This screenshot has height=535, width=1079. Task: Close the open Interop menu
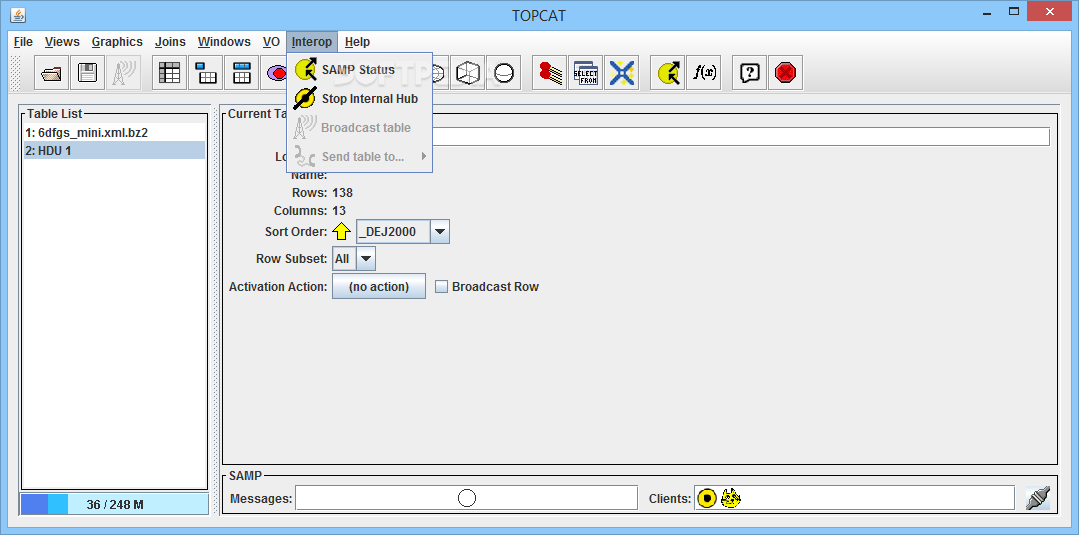point(312,42)
